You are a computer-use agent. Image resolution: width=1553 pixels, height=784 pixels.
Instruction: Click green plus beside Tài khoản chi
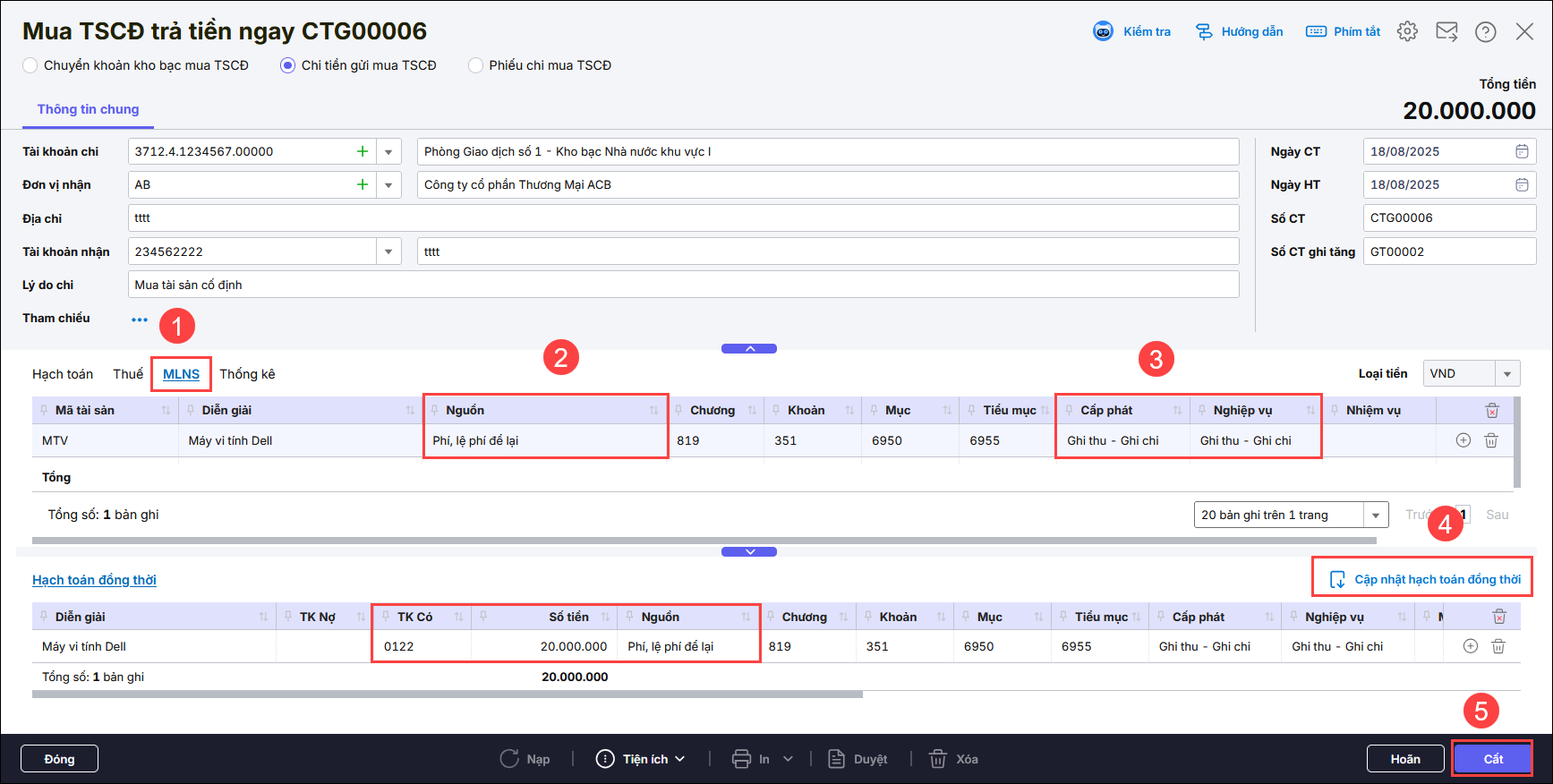tap(363, 151)
